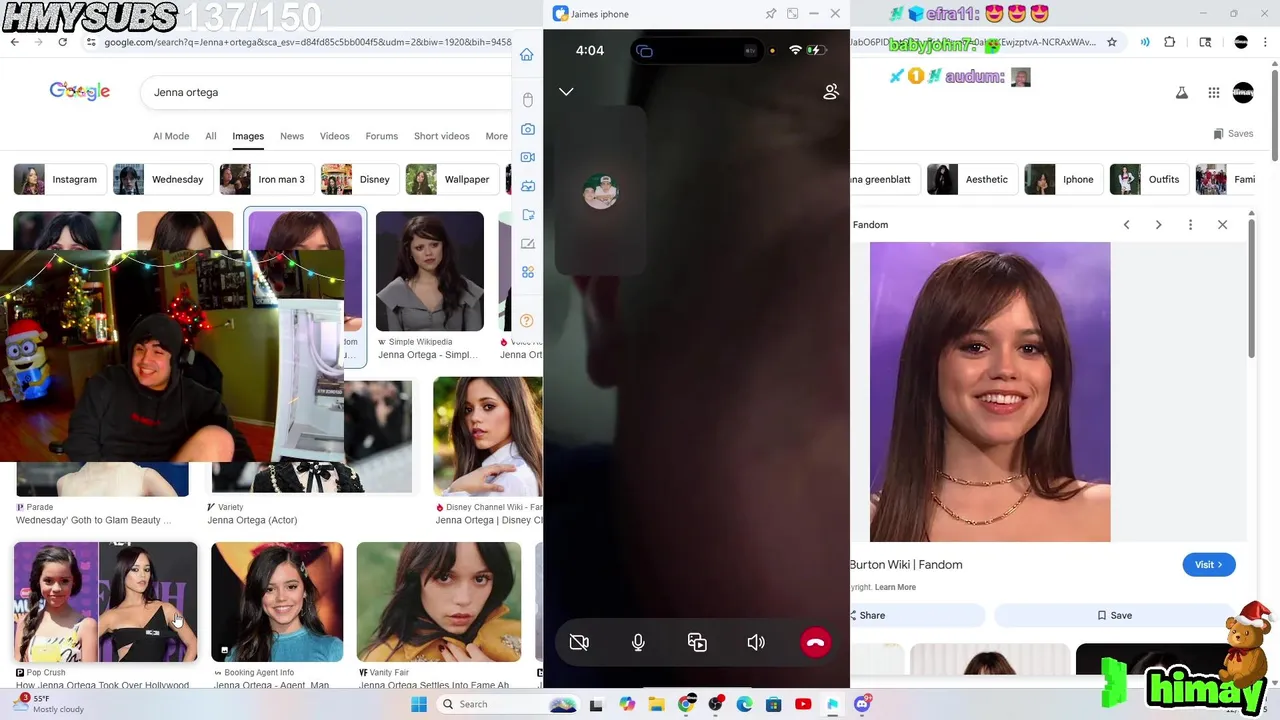Save the previewed image
Image resolution: width=1280 pixels, height=720 pixels.
(1114, 615)
